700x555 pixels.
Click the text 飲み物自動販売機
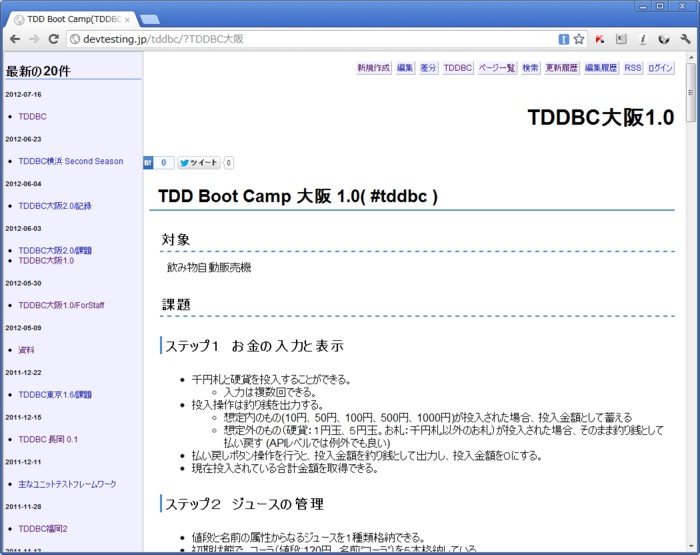(x=209, y=267)
